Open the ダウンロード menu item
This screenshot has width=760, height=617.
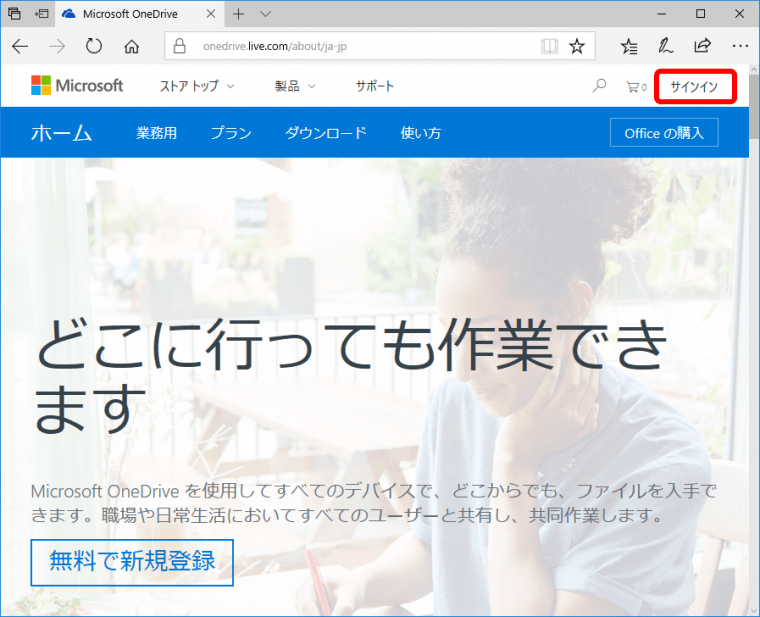pos(326,133)
